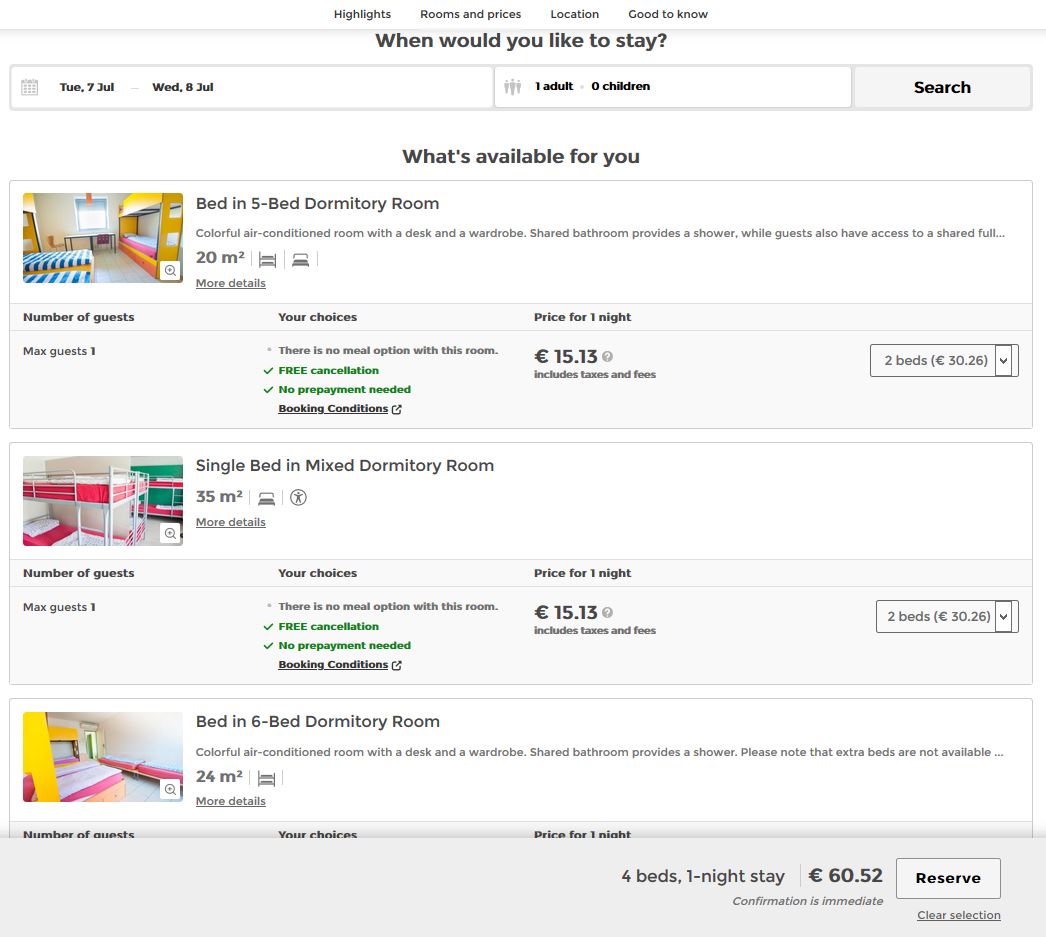Viewport: 1046px width, 937px height.
Task: Click accessibility icon on Mixed Dormitory Room
Action: point(298,497)
